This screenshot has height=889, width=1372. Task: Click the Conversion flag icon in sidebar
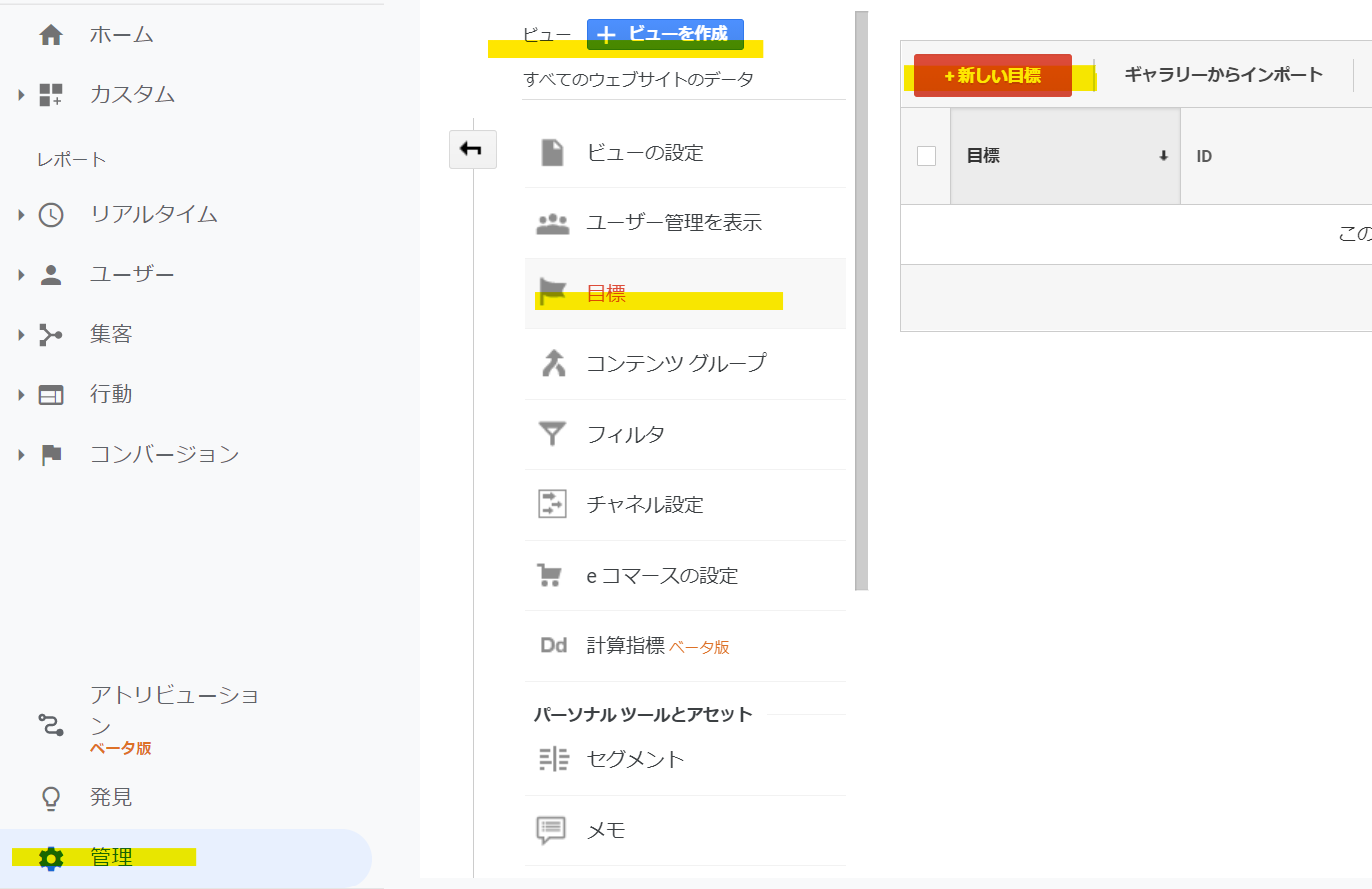pyautogui.click(x=51, y=455)
